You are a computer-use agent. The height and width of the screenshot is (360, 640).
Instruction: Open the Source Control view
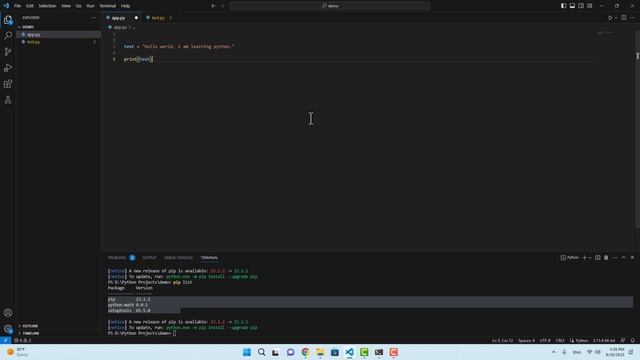point(8,51)
